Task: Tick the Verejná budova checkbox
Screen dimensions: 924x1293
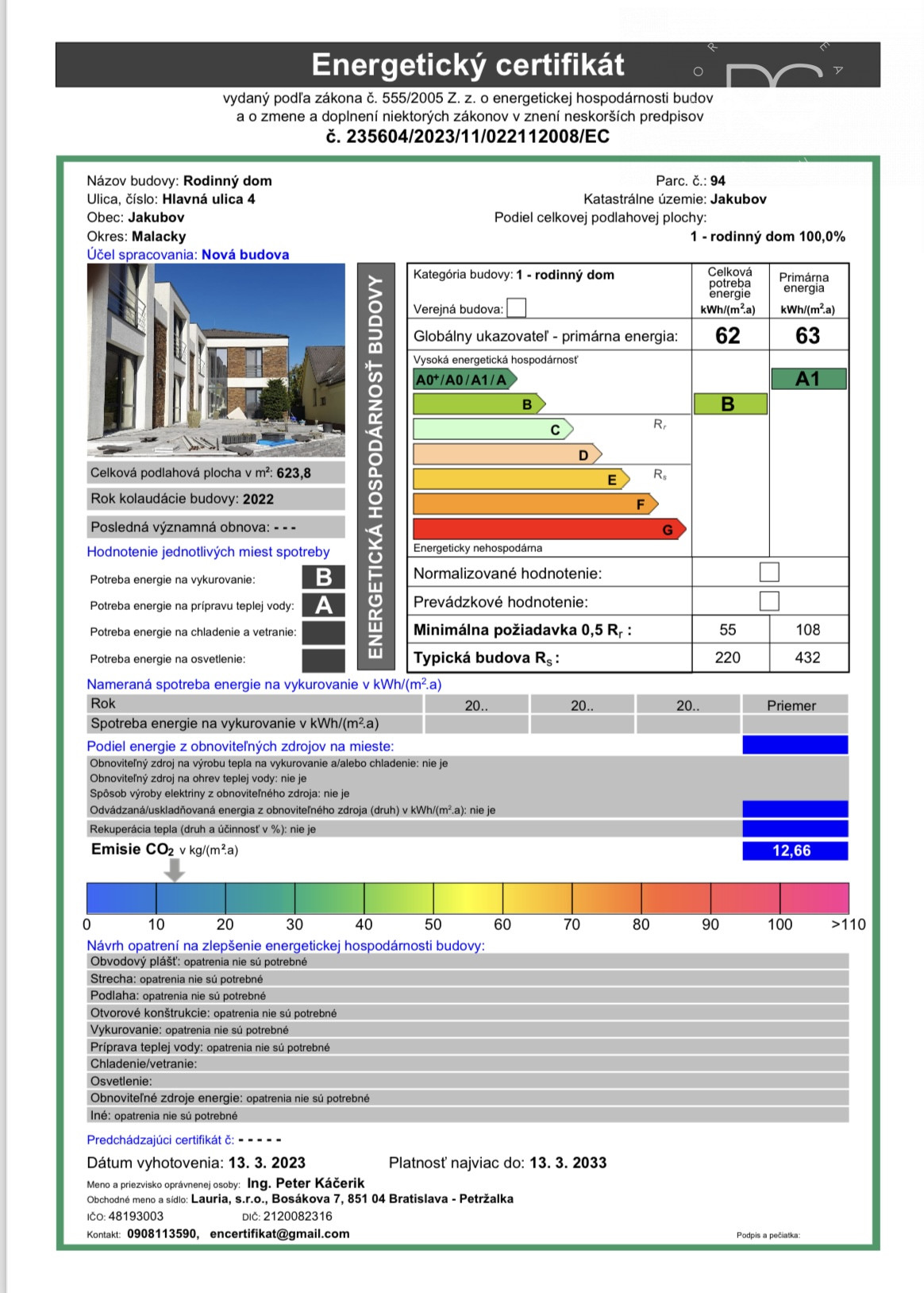Action: (516, 307)
